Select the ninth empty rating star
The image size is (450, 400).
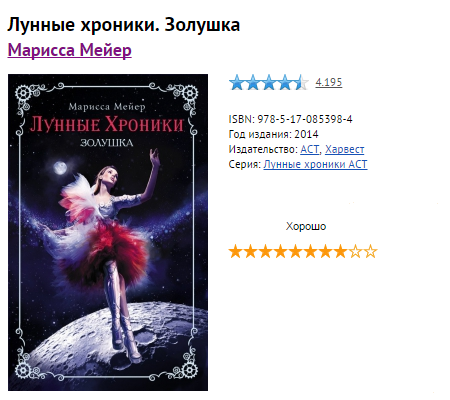coord(355,251)
